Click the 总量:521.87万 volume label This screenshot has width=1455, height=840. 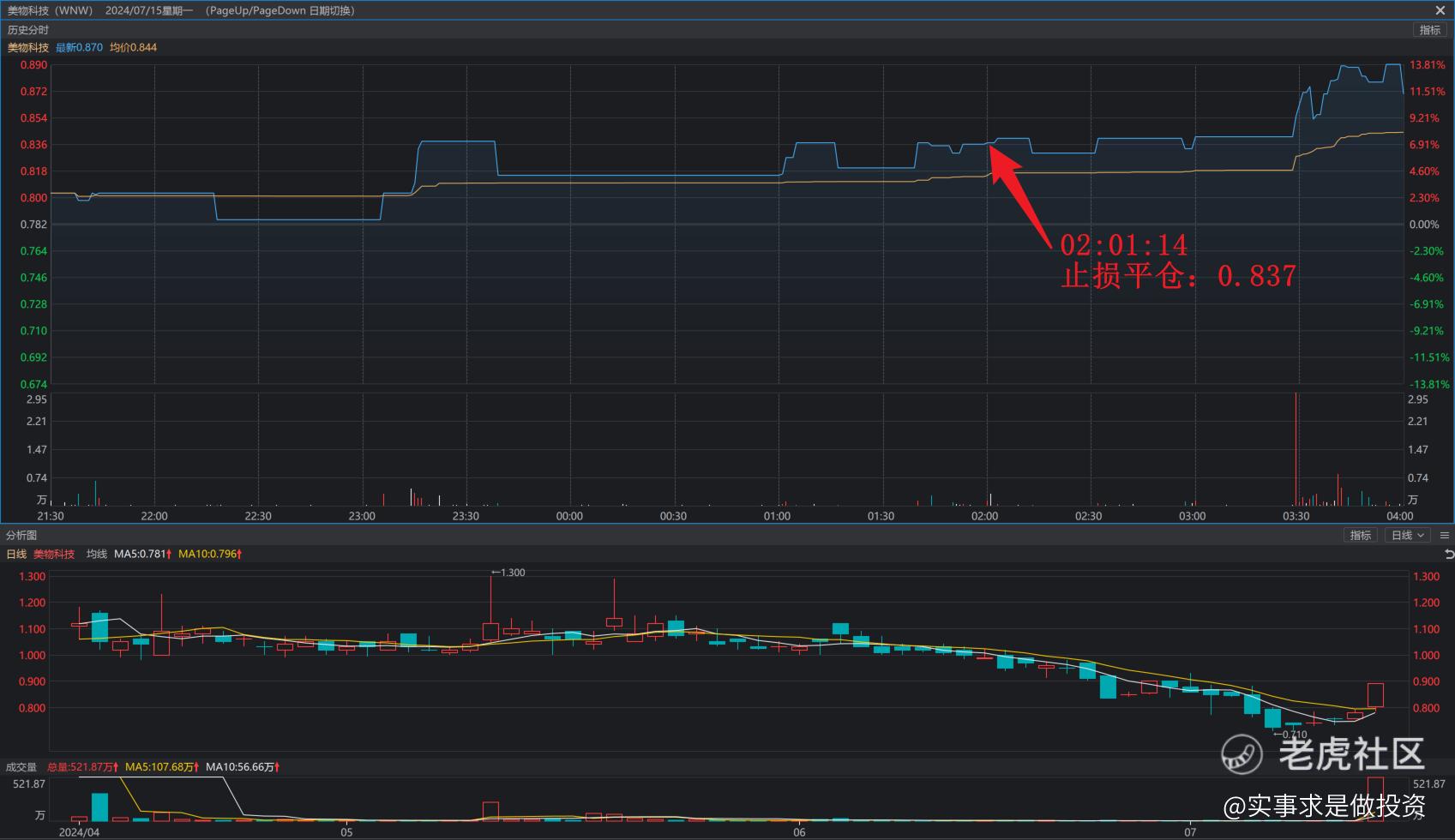coord(82,766)
